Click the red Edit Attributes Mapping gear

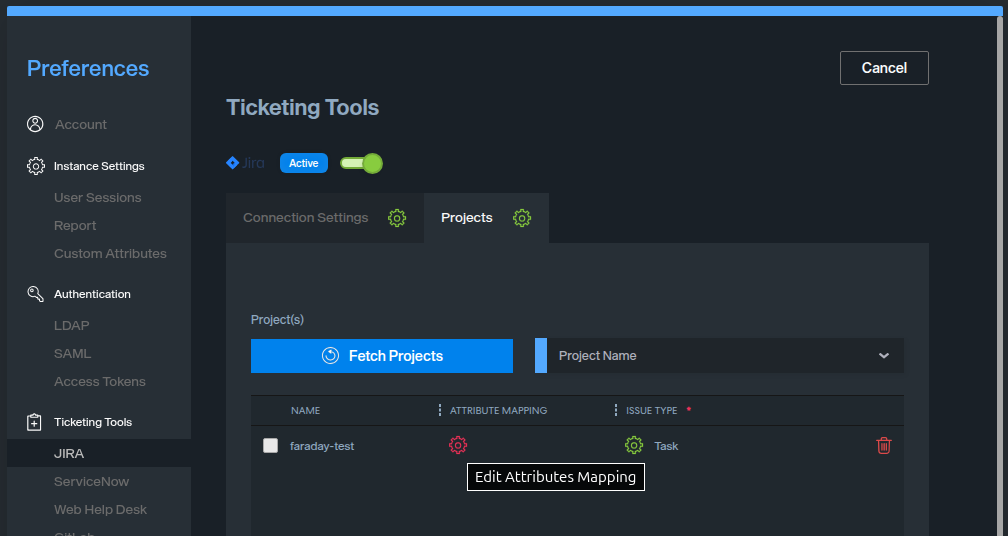point(458,445)
